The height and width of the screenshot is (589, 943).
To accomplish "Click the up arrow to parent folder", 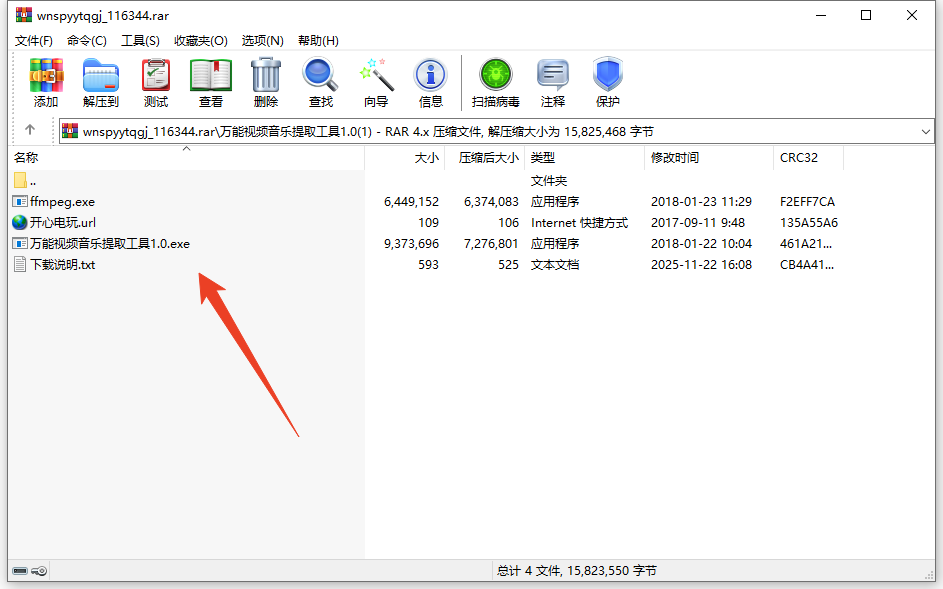I will pyautogui.click(x=30, y=131).
